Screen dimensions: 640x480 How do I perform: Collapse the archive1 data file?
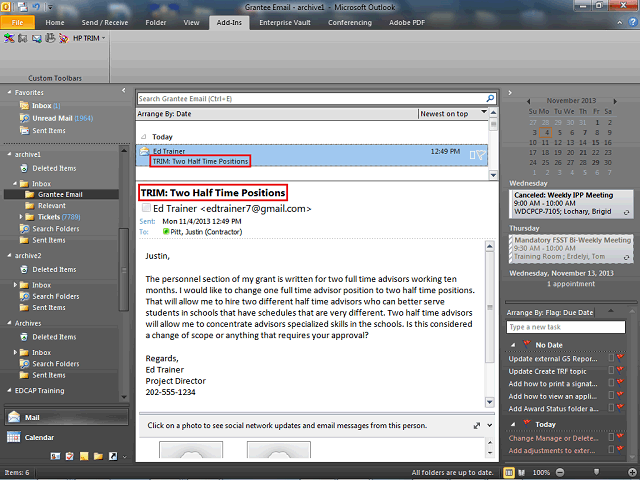coord(9,154)
